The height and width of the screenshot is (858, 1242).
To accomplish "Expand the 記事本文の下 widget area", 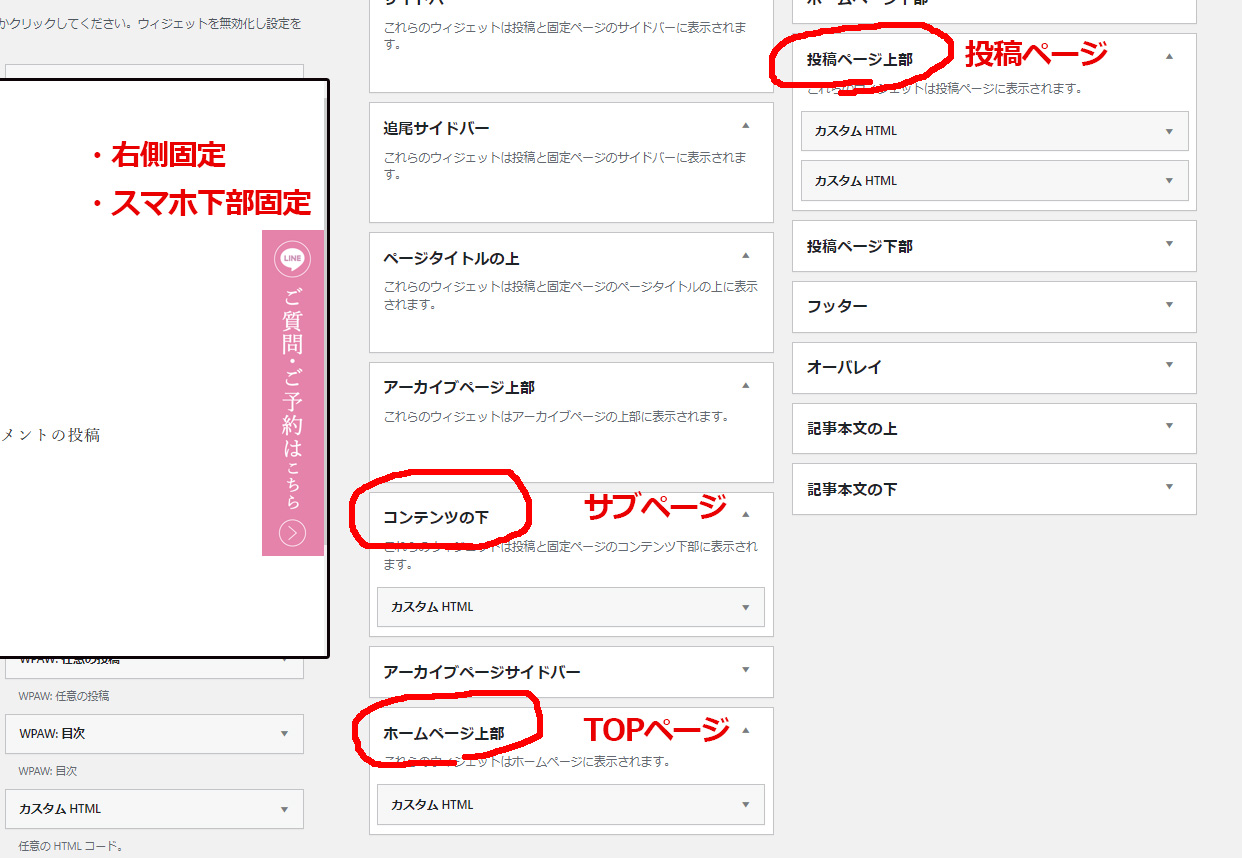I will click(1168, 488).
